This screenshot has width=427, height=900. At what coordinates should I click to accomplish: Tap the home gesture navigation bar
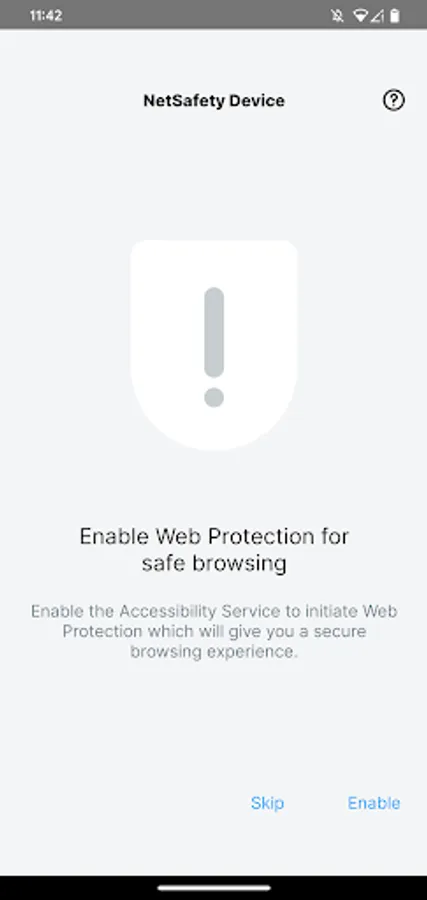click(214, 888)
